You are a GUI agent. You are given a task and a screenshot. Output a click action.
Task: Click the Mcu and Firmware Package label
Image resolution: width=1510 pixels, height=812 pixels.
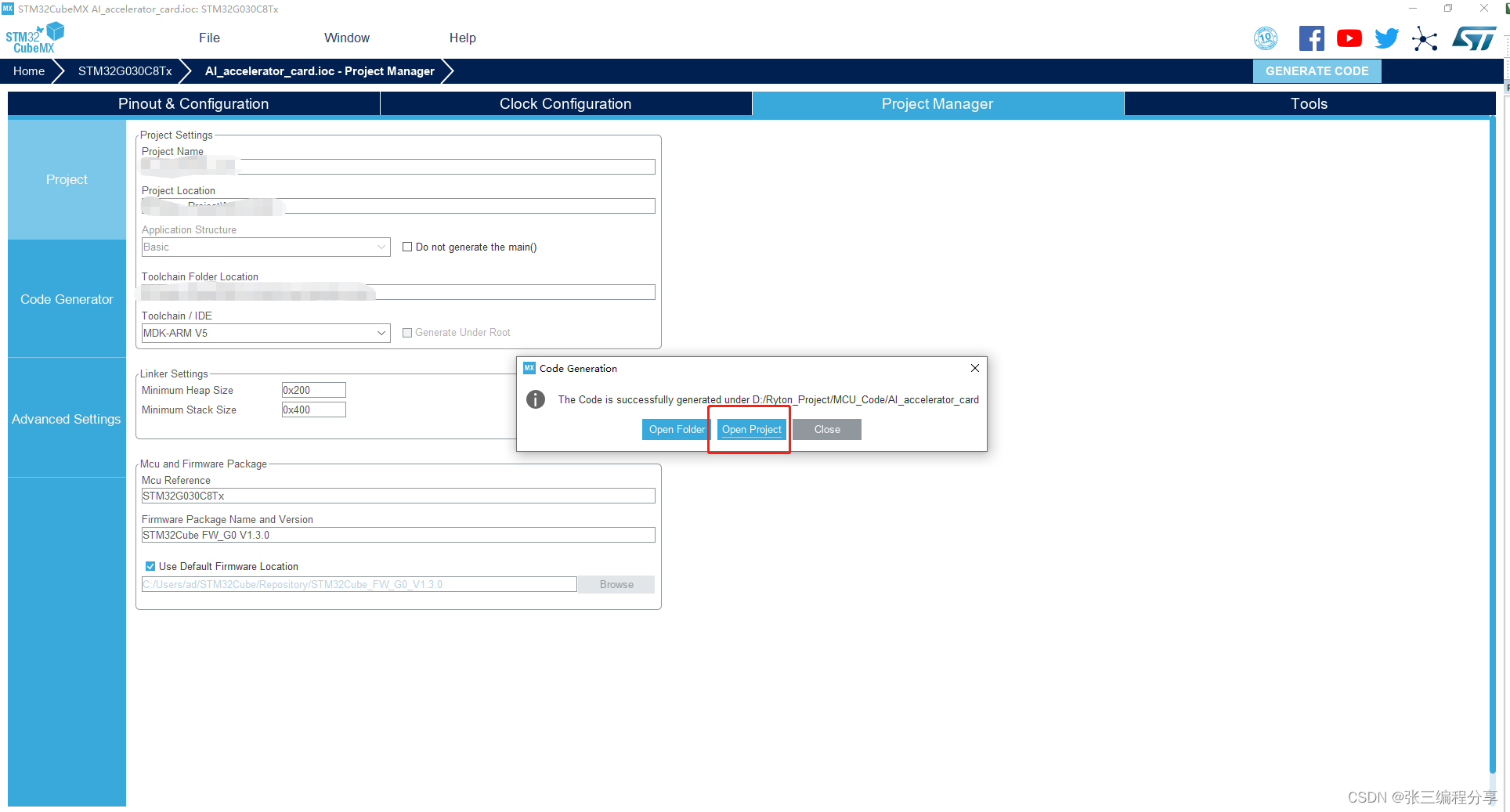[204, 464]
